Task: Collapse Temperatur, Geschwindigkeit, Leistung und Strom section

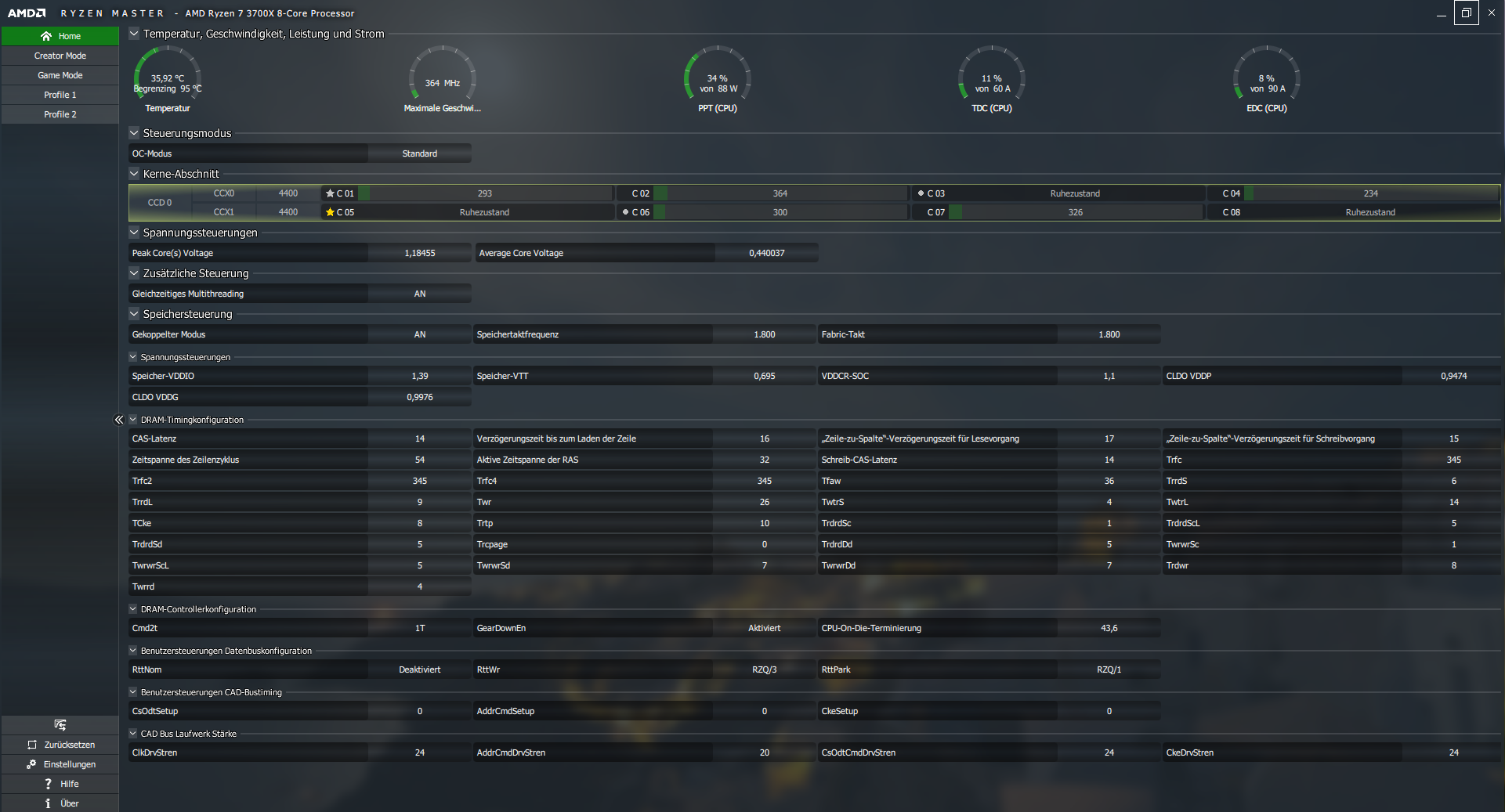Action: tap(134, 34)
